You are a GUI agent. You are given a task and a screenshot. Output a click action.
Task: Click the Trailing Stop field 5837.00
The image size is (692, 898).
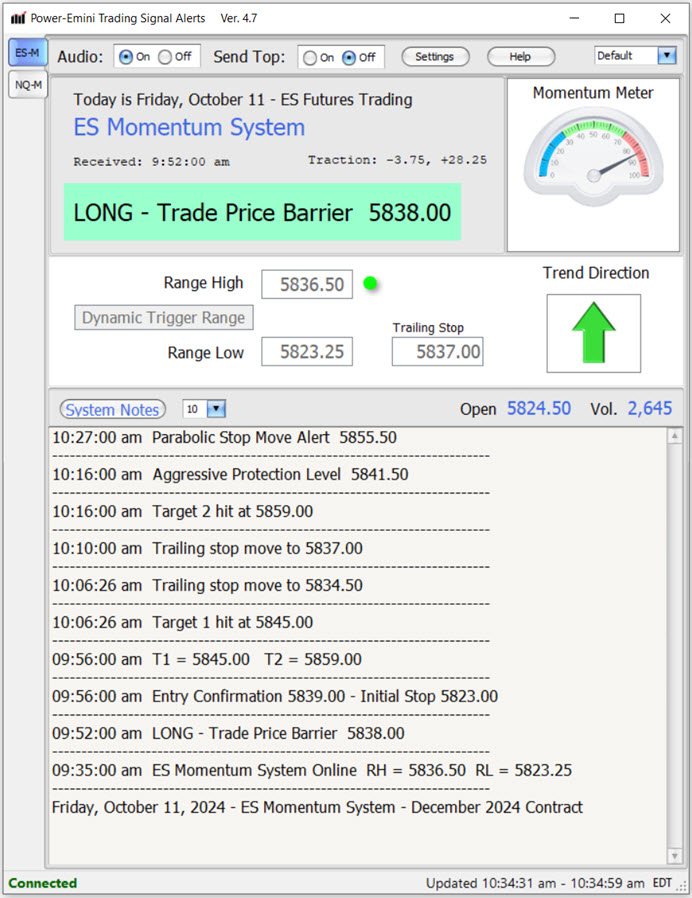pyautogui.click(x=438, y=352)
